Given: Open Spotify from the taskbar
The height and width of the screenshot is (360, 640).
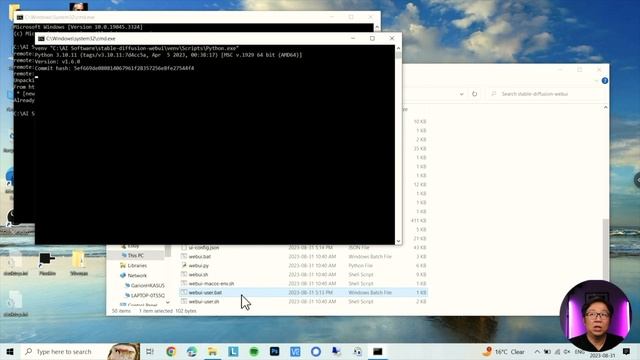Looking at the screenshot, I should (x=254, y=351).
